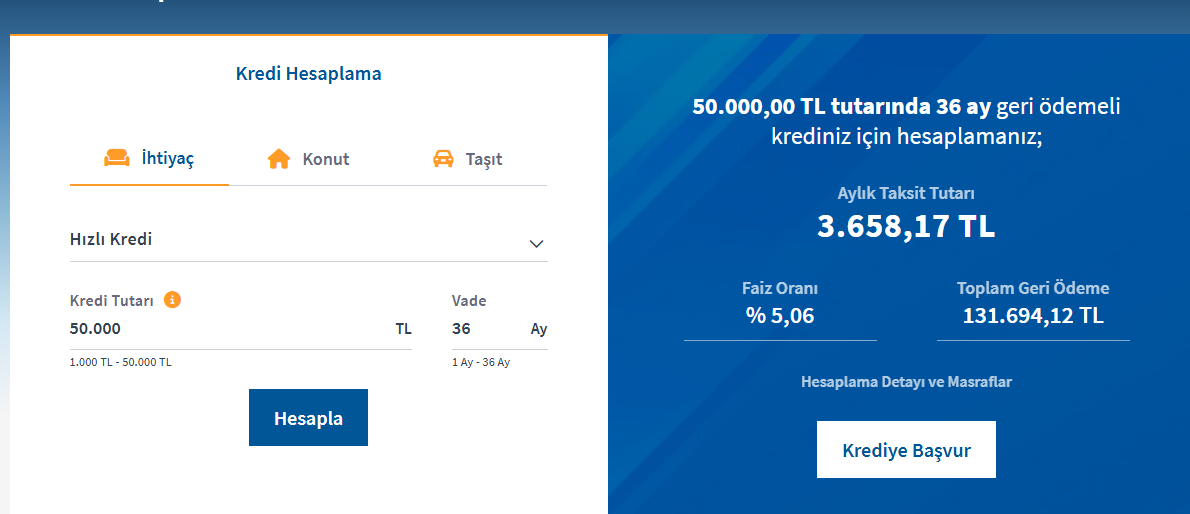
Task: Open Hesaplama Detayı ve Masraflar link
Action: click(906, 382)
